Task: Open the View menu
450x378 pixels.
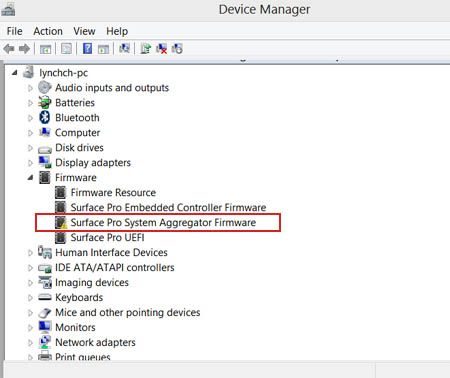Action: [x=84, y=31]
